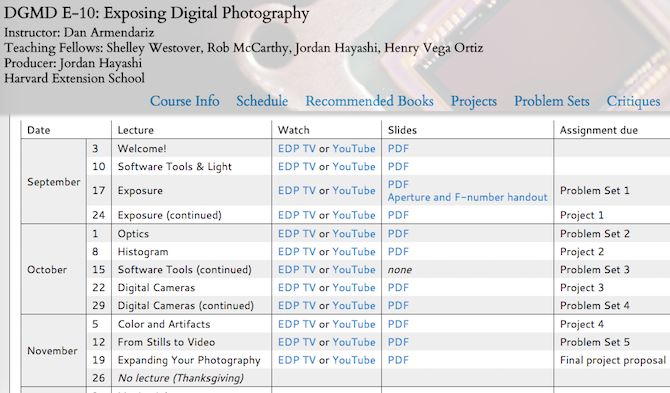This screenshot has width=670, height=393.
Task: Open PDF slides for Color and Artifacts
Action: click(x=398, y=325)
